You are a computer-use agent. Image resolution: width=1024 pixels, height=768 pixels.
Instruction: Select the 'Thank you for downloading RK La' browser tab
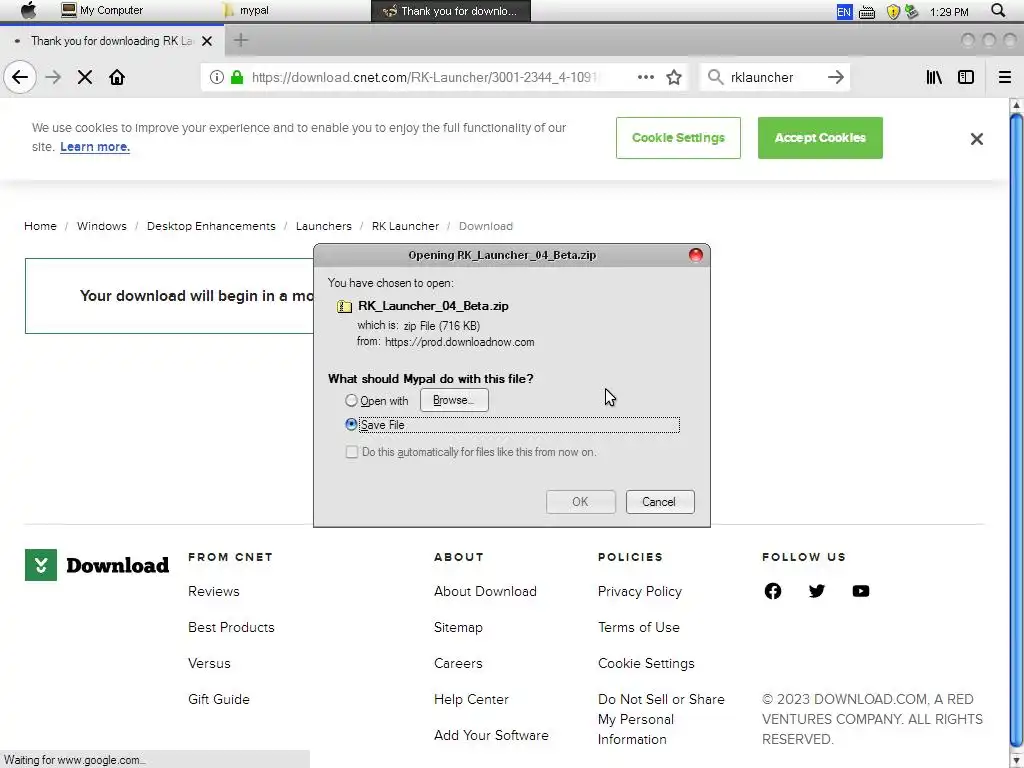[x=112, y=40]
